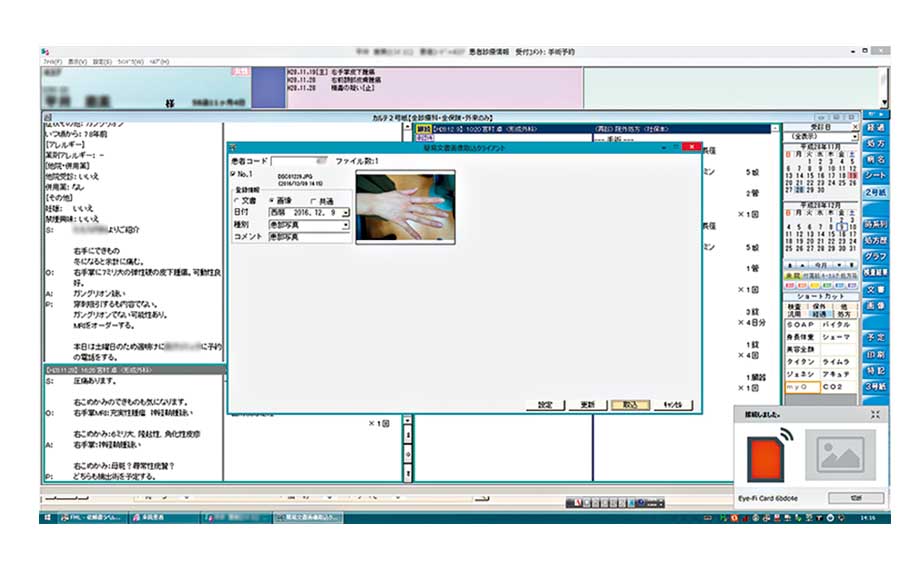
Task: Enable the 共通 checkbox
Action: click(313, 200)
